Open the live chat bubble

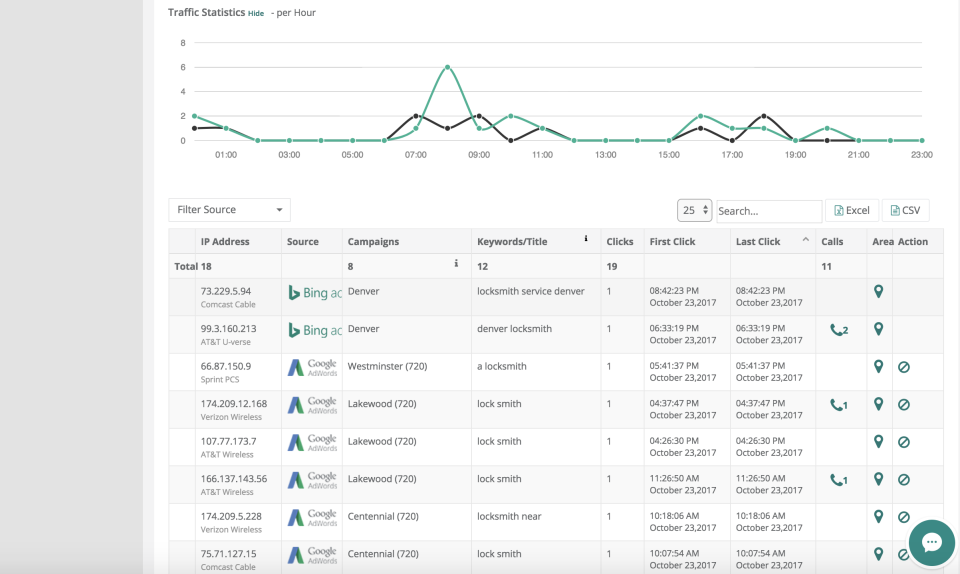(931, 542)
